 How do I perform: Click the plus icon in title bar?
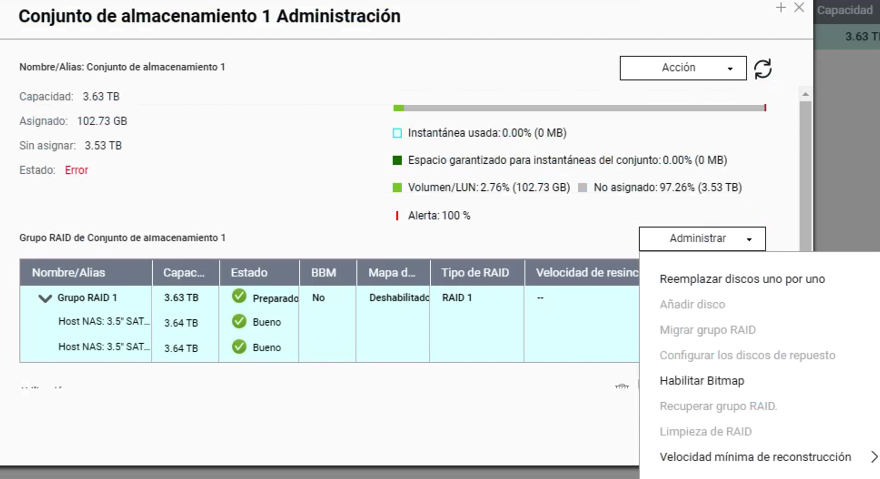click(x=780, y=7)
